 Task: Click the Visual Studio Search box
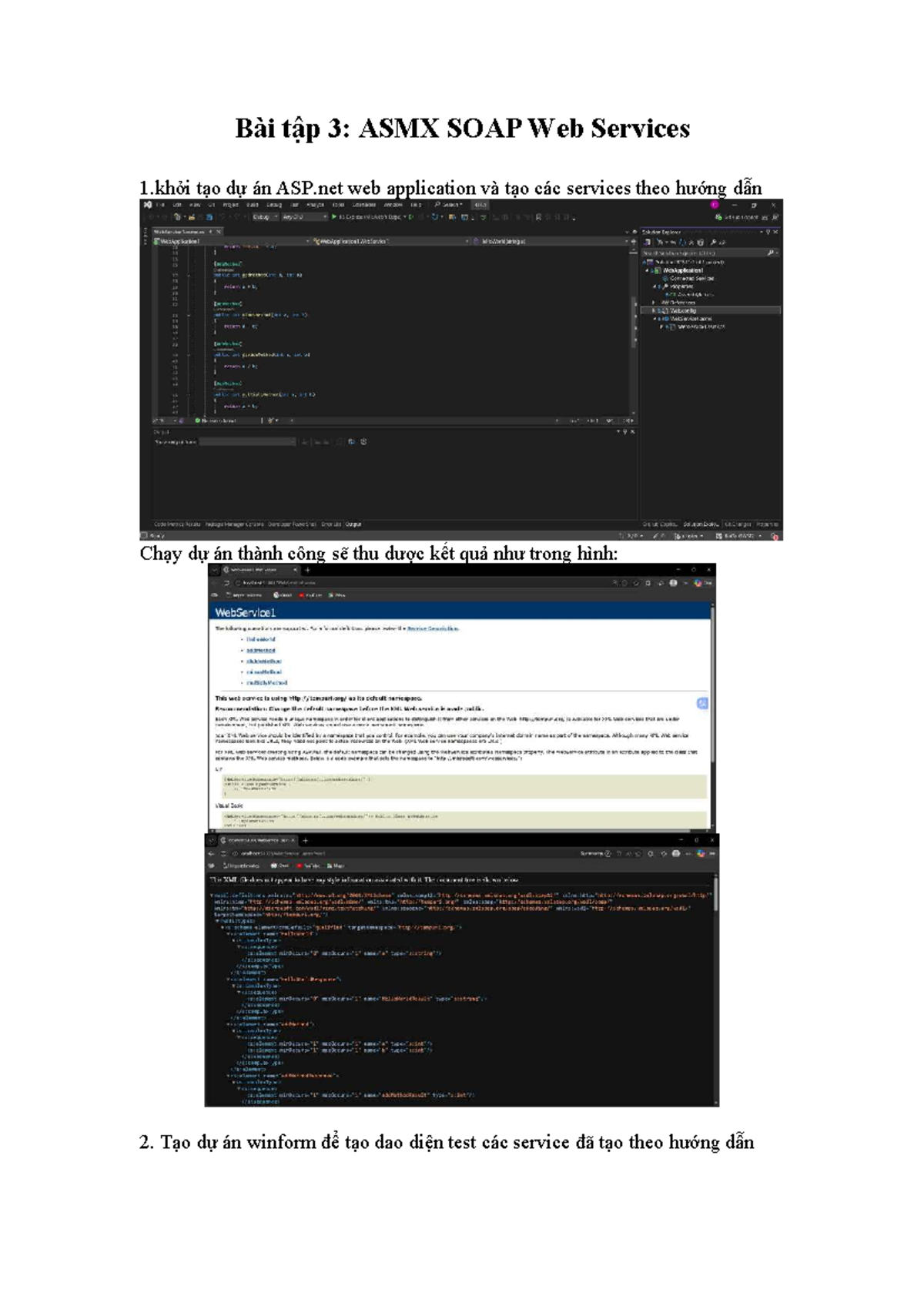pos(447,205)
